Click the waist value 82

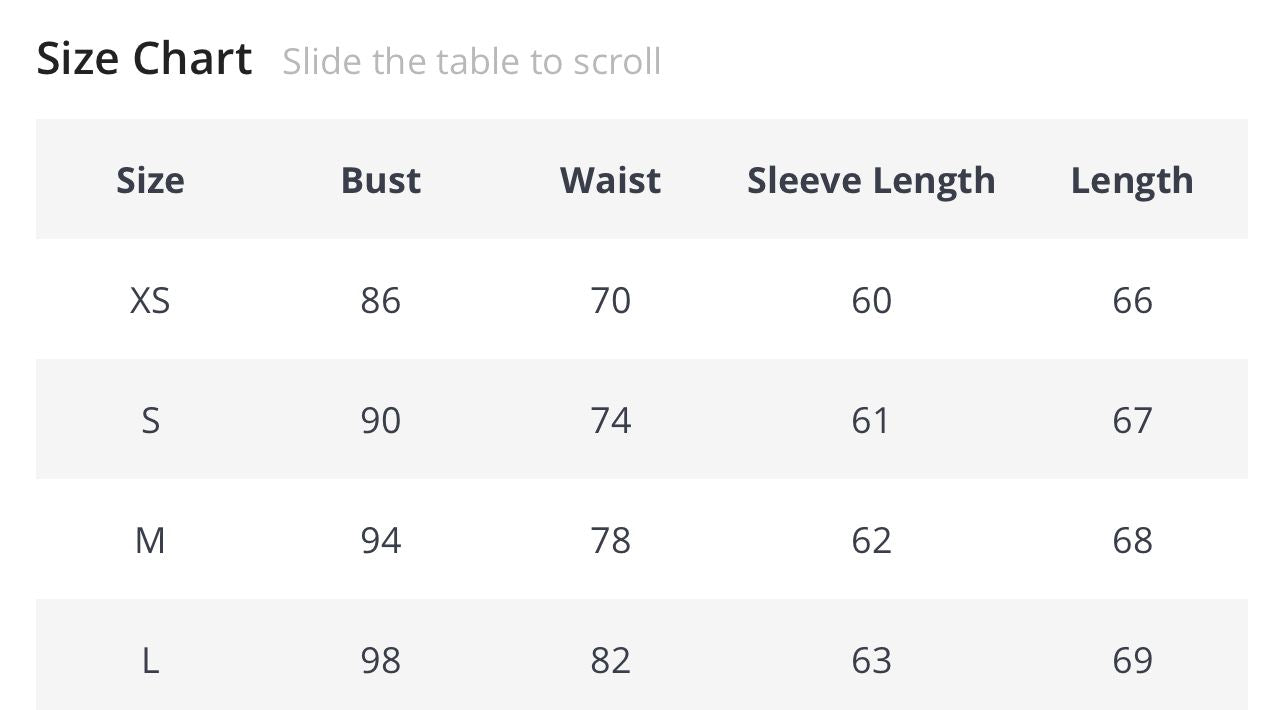point(611,660)
